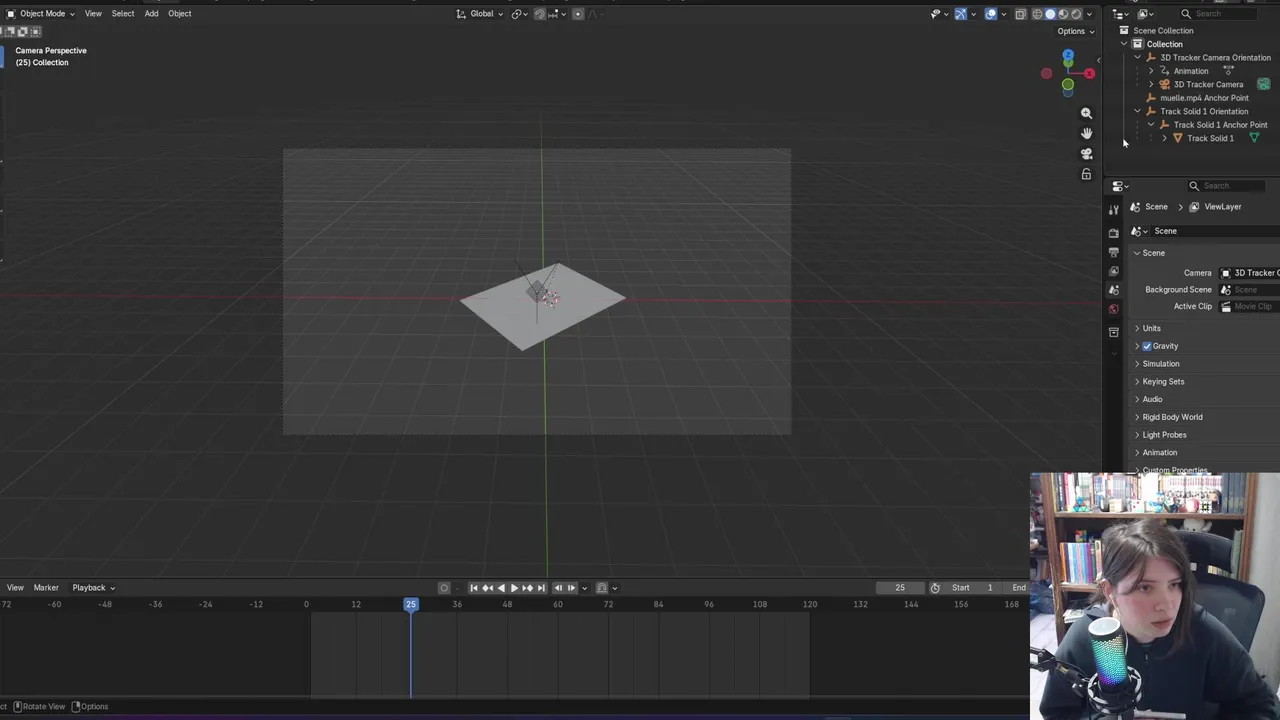Image resolution: width=1280 pixels, height=720 pixels.
Task: Click the red X axis on navigation gizmo
Action: [1089, 73]
